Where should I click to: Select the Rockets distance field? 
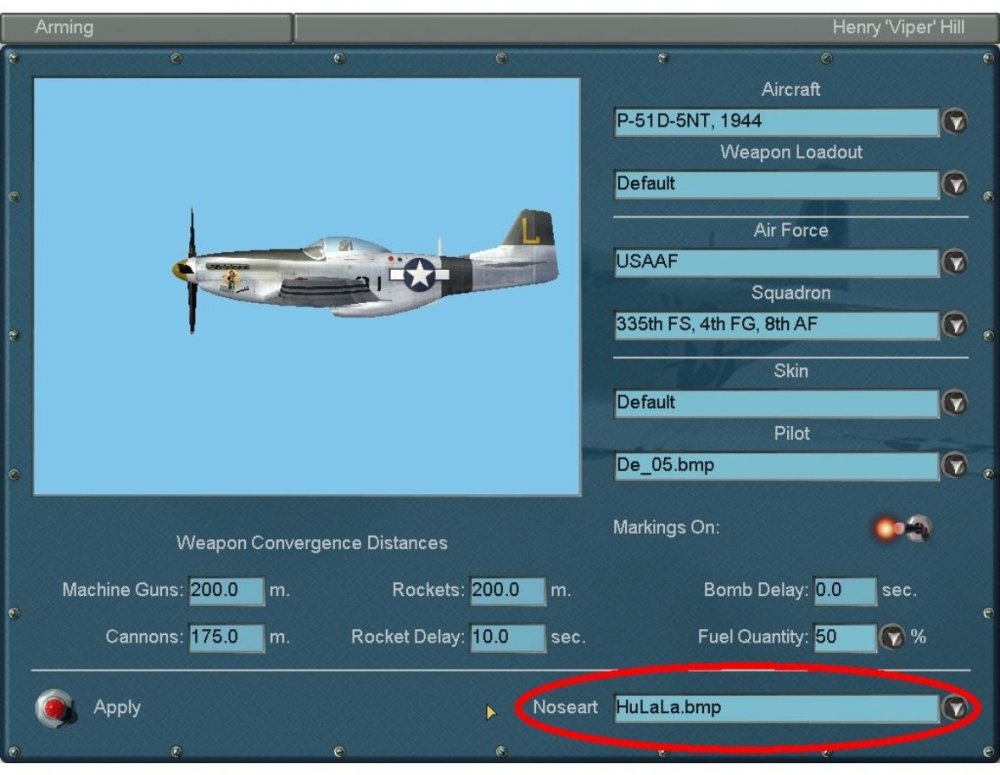point(508,591)
